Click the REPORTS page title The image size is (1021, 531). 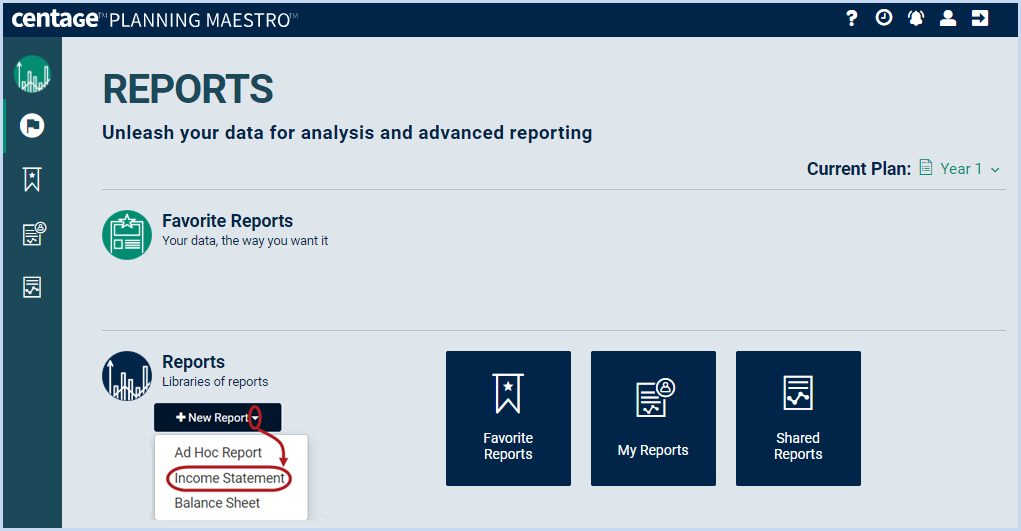[x=188, y=89]
